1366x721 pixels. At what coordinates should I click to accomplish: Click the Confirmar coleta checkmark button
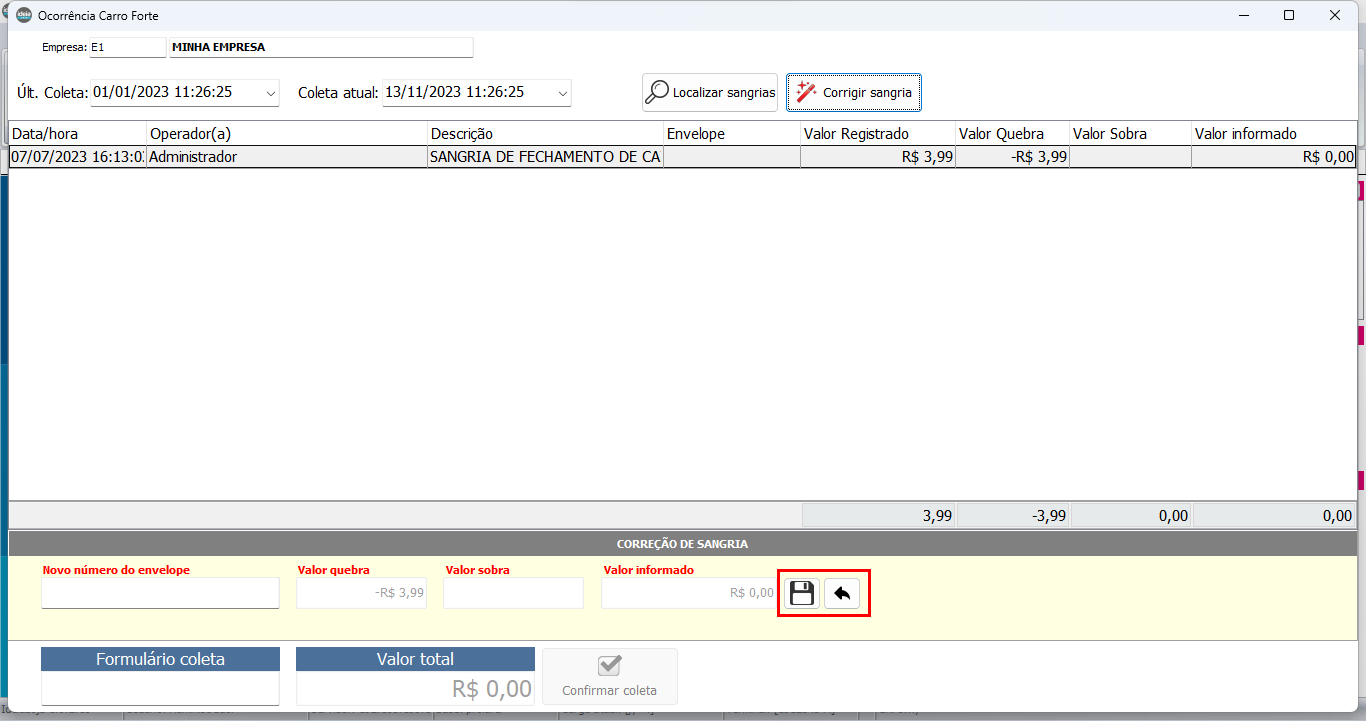tap(609, 677)
